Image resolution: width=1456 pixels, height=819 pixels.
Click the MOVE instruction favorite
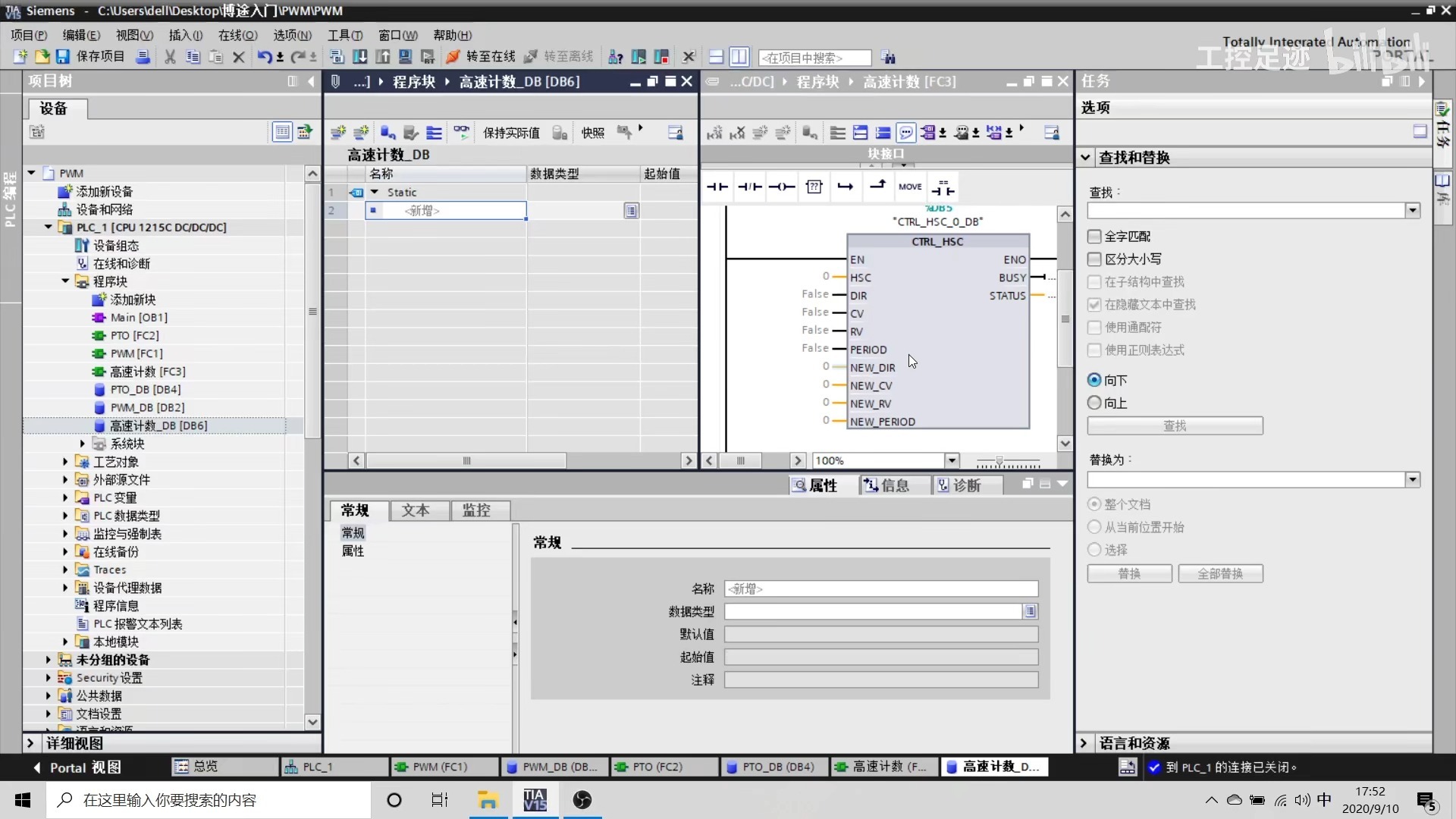coord(910,187)
